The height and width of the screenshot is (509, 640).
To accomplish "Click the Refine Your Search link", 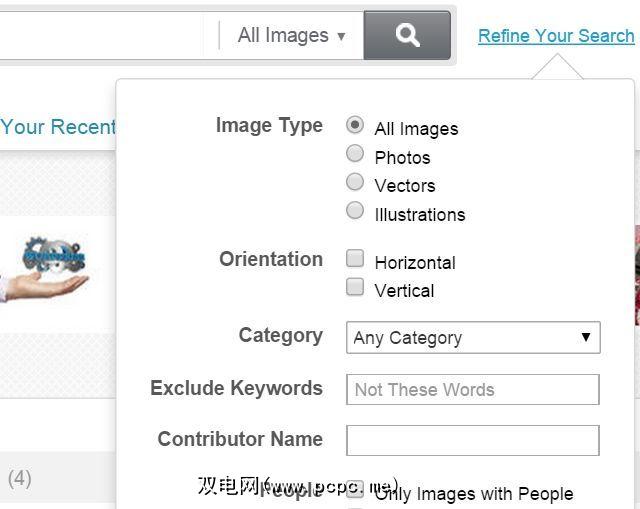I will (x=556, y=36).
